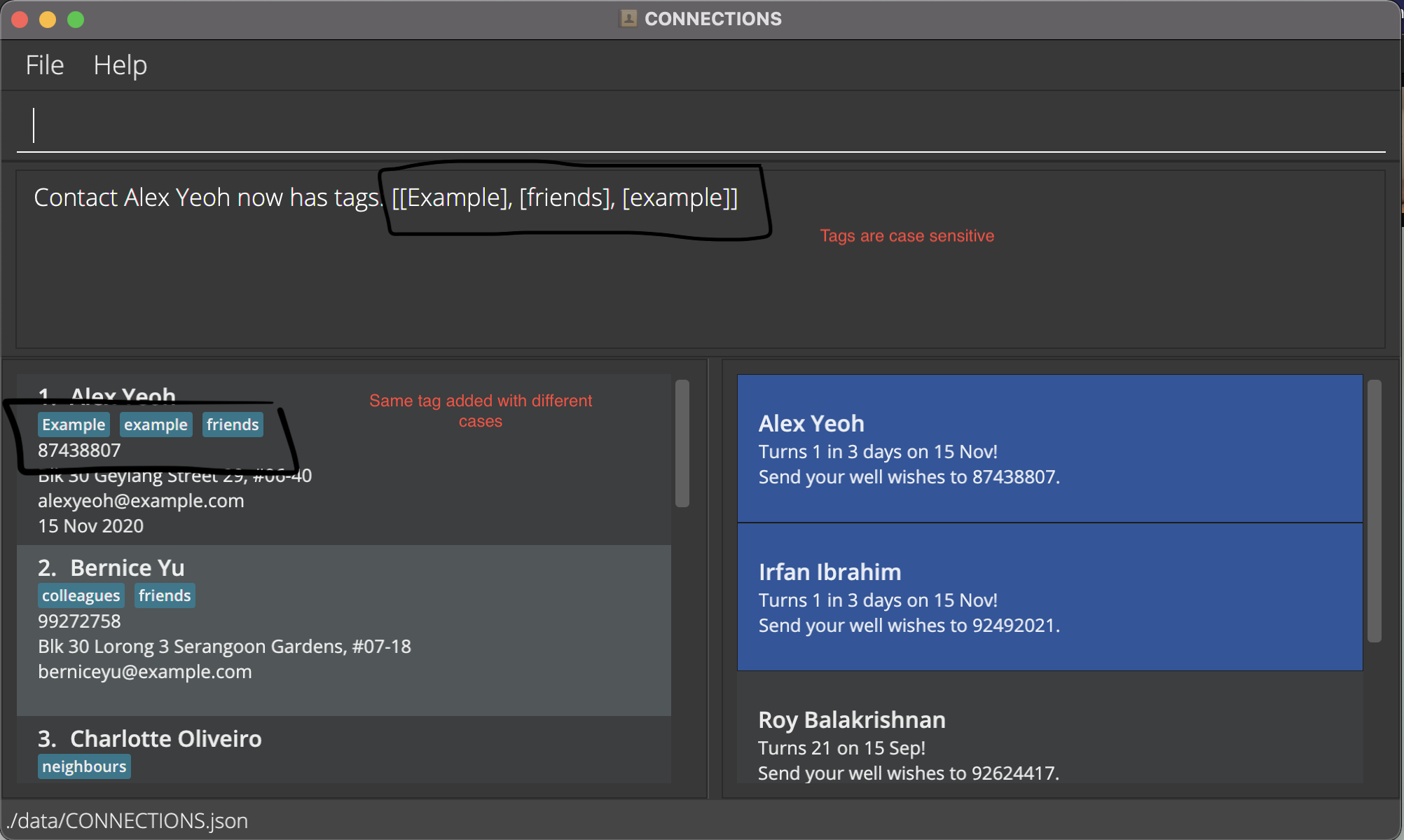This screenshot has height=840, width=1404.
Task: Click the colleagues tag on Bernice Yu
Action: [x=80, y=596]
